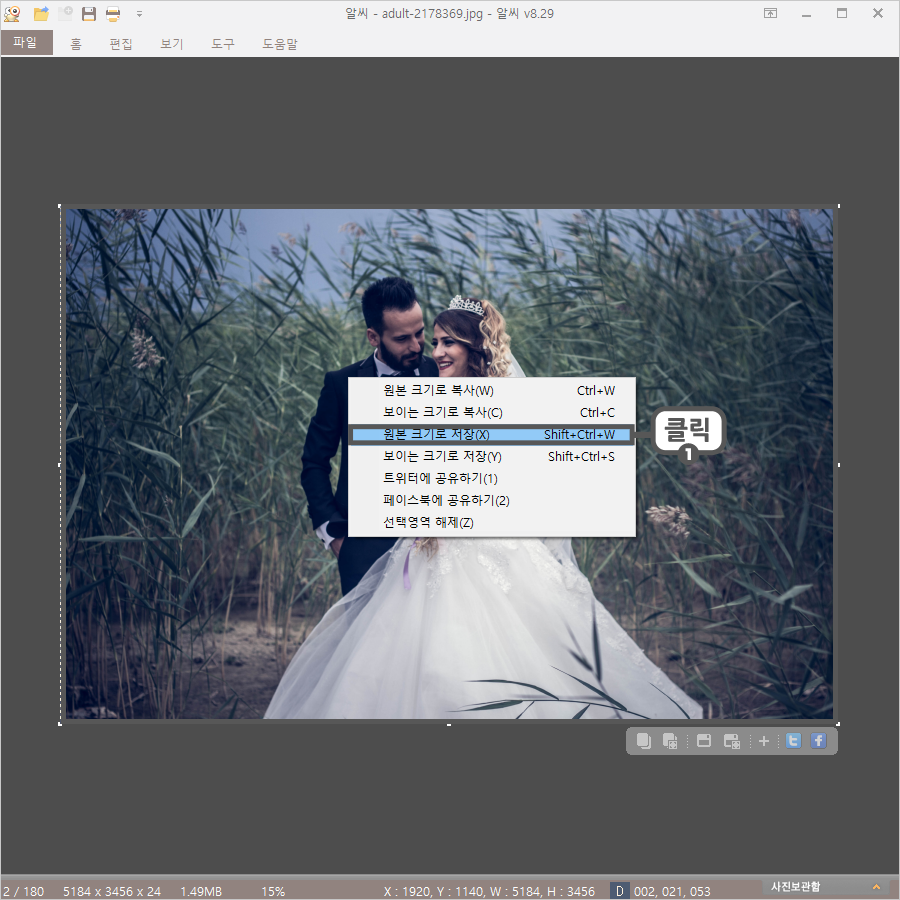Image resolution: width=900 pixels, height=900 pixels.
Task: Open the 파일 tab
Action: [26, 43]
